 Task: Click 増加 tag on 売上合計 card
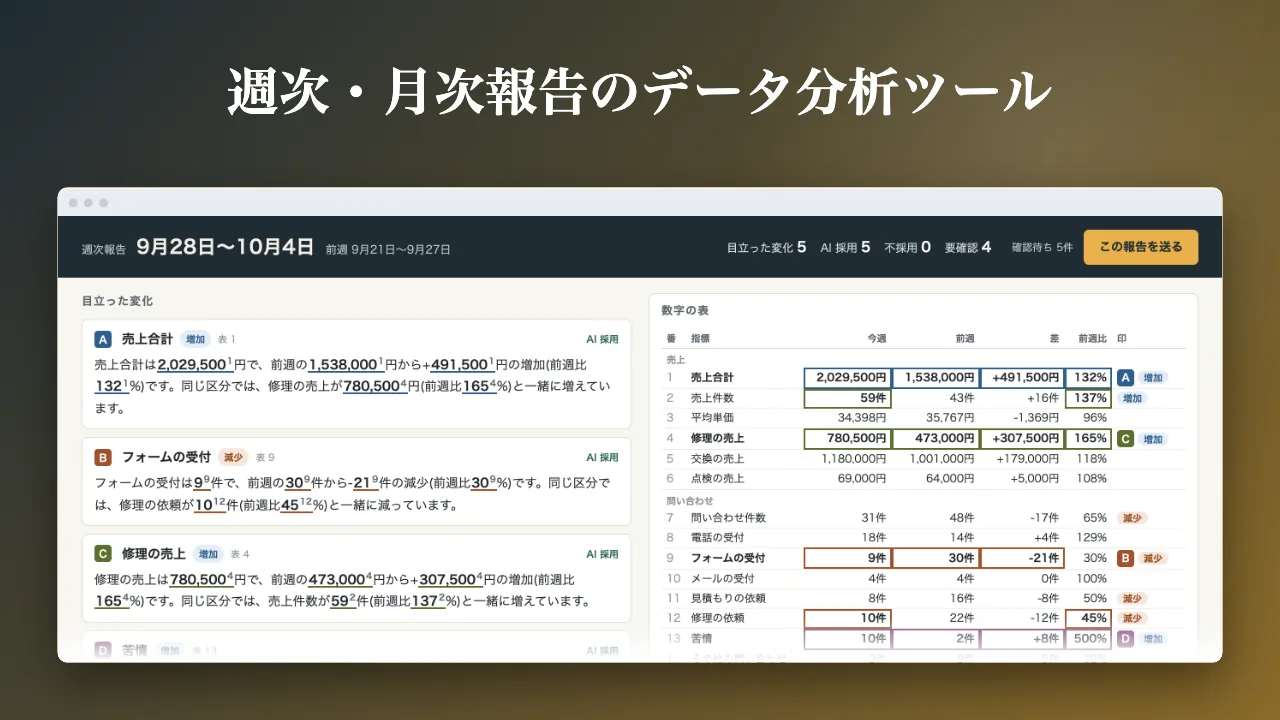(196, 339)
